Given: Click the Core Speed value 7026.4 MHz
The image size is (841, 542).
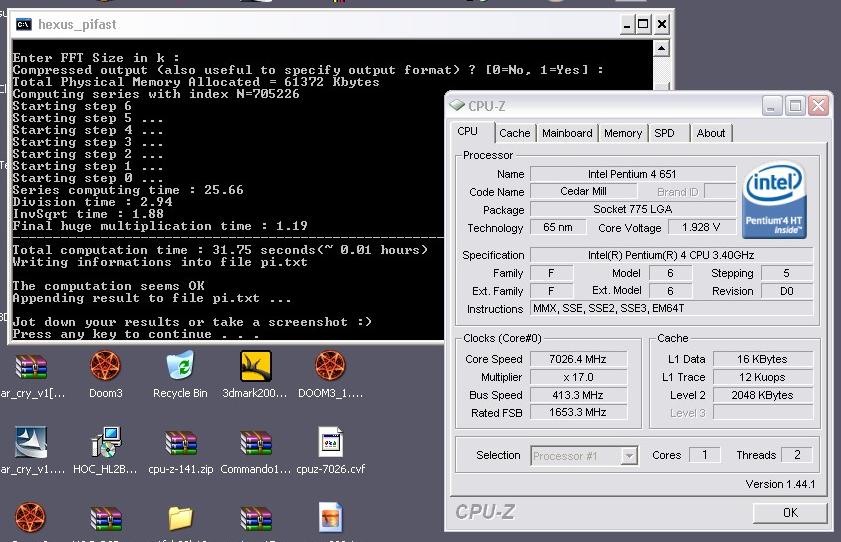Looking at the screenshot, I should pos(578,359).
